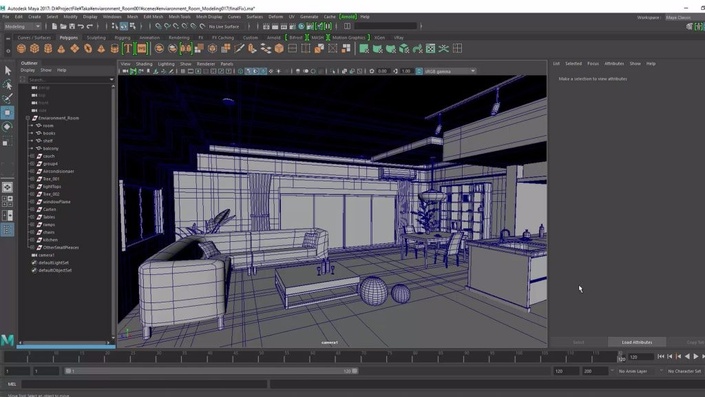Viewport: 705px width, 397px height.
Task: Create a polygon pipe from the shelf
Action: [115, 49]
